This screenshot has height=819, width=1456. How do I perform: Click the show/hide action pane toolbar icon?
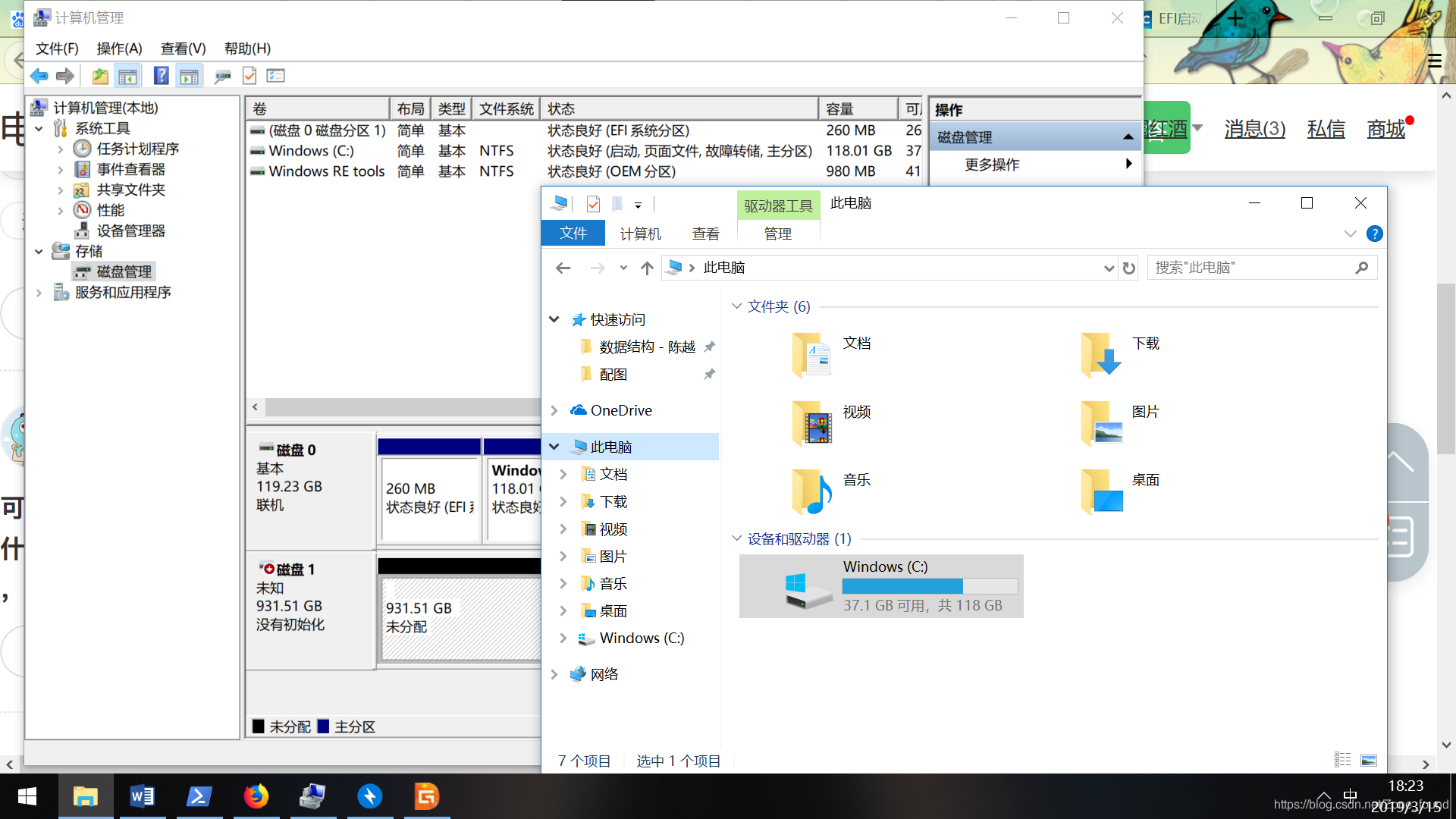tap(189, 76)
